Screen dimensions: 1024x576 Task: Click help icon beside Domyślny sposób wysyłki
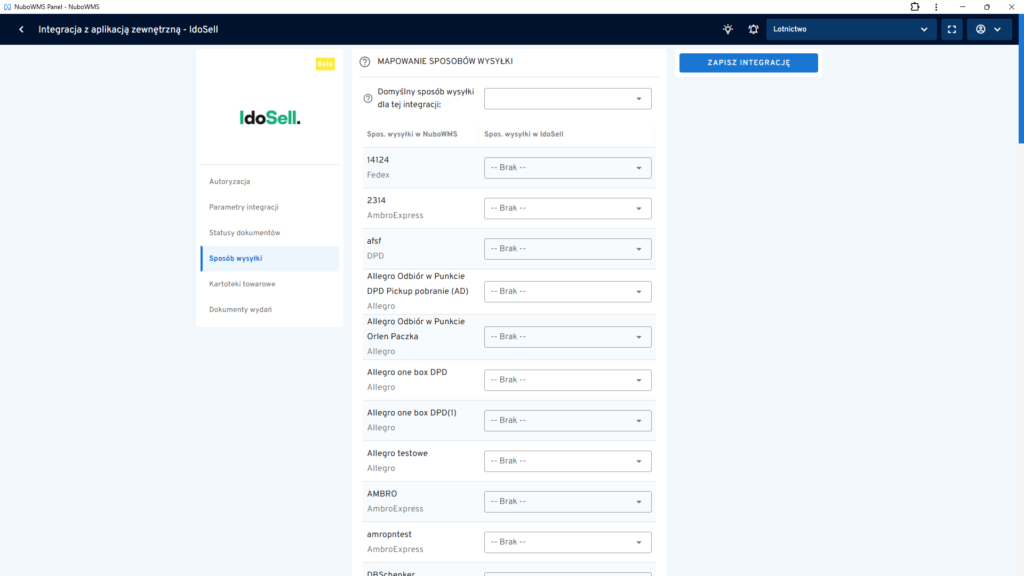tap(368, 99)
